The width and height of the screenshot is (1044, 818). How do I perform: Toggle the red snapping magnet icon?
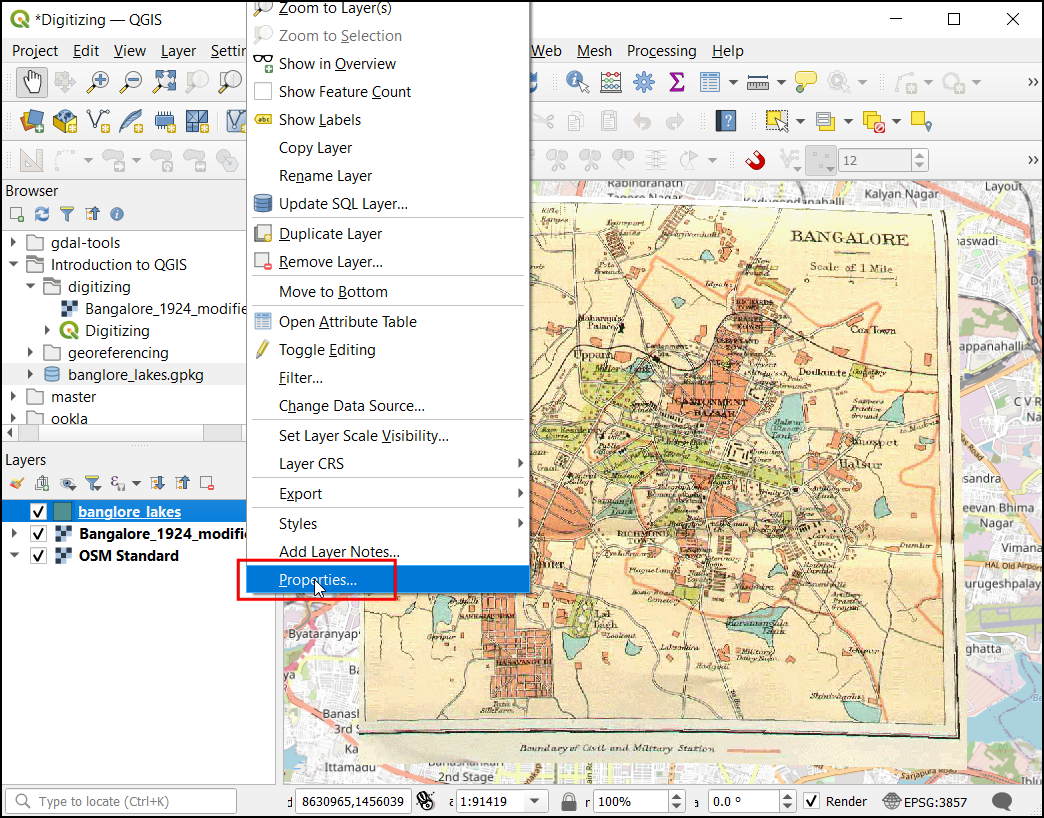(755, 160)
